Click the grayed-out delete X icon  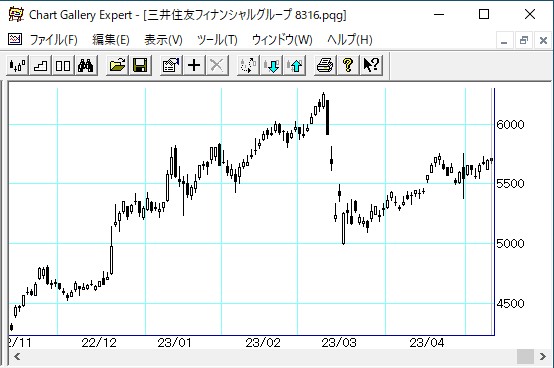[217, 65]
